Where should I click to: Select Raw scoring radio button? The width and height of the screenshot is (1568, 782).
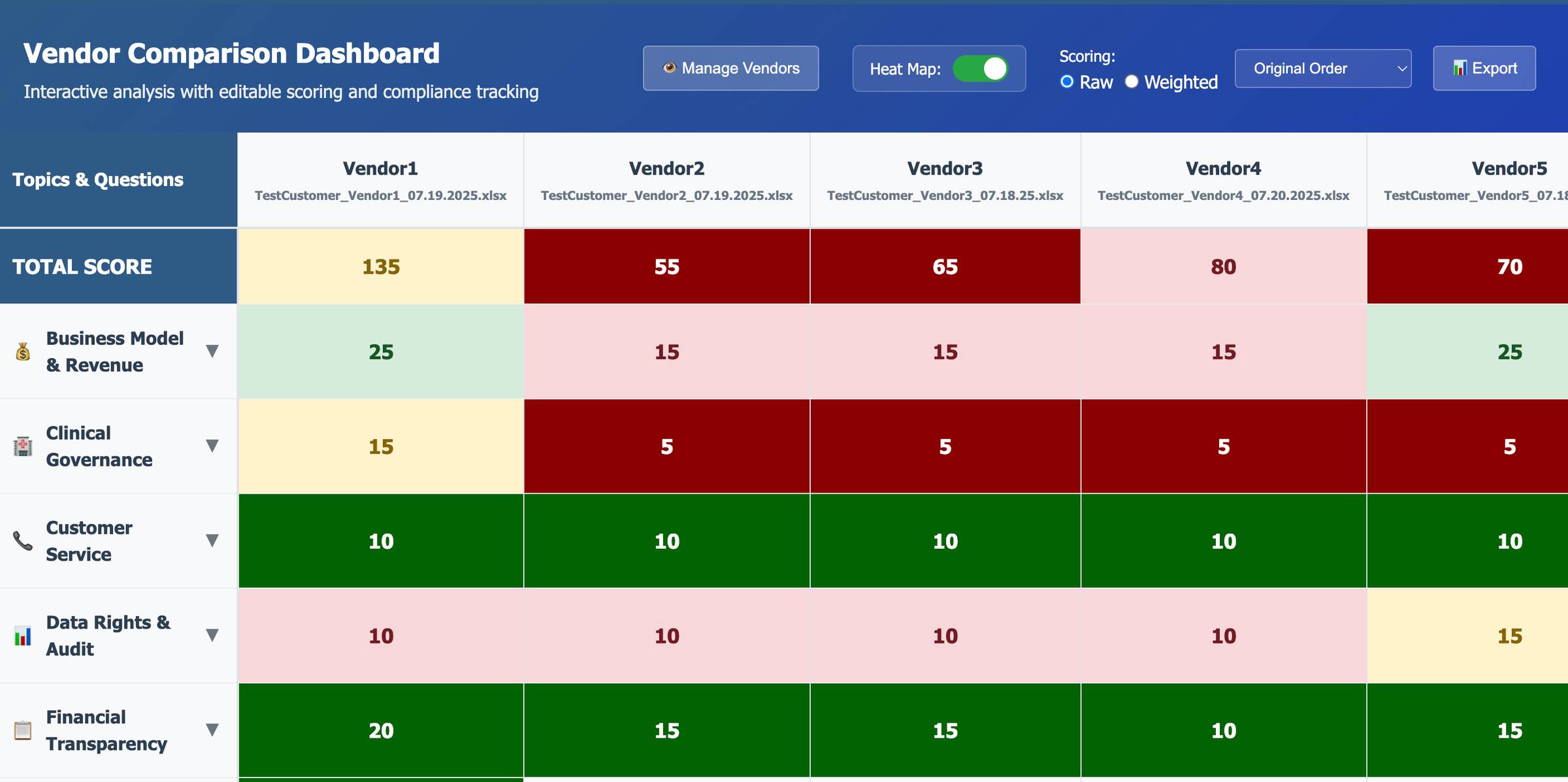(x=1067, y=82)
